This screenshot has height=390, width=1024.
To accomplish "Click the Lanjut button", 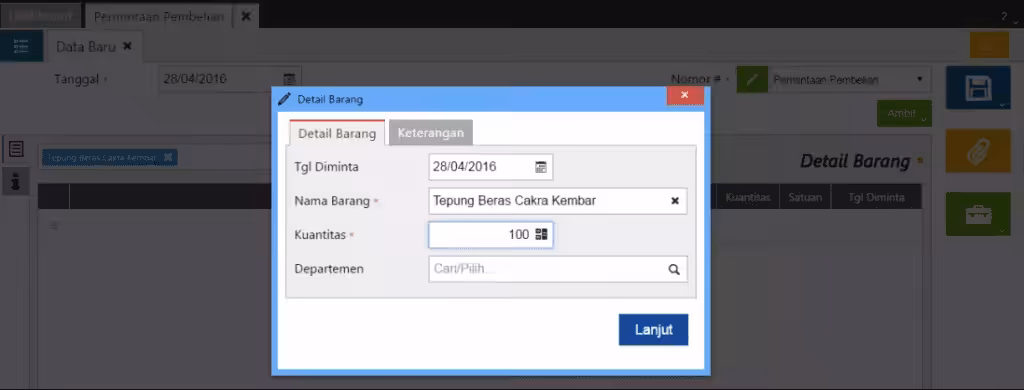I will click(x=653, y=329).
